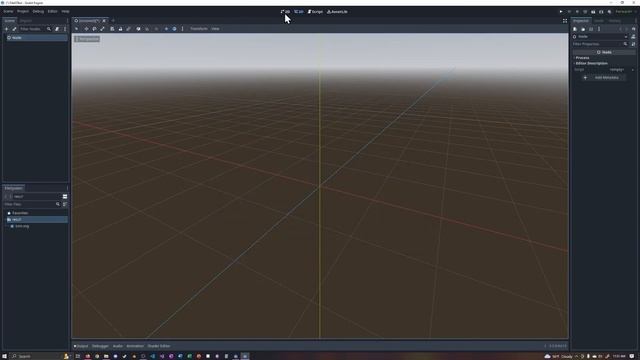
Task: Open inspector property tools menu
Action: pyautogui.click(x=633, y=44)
